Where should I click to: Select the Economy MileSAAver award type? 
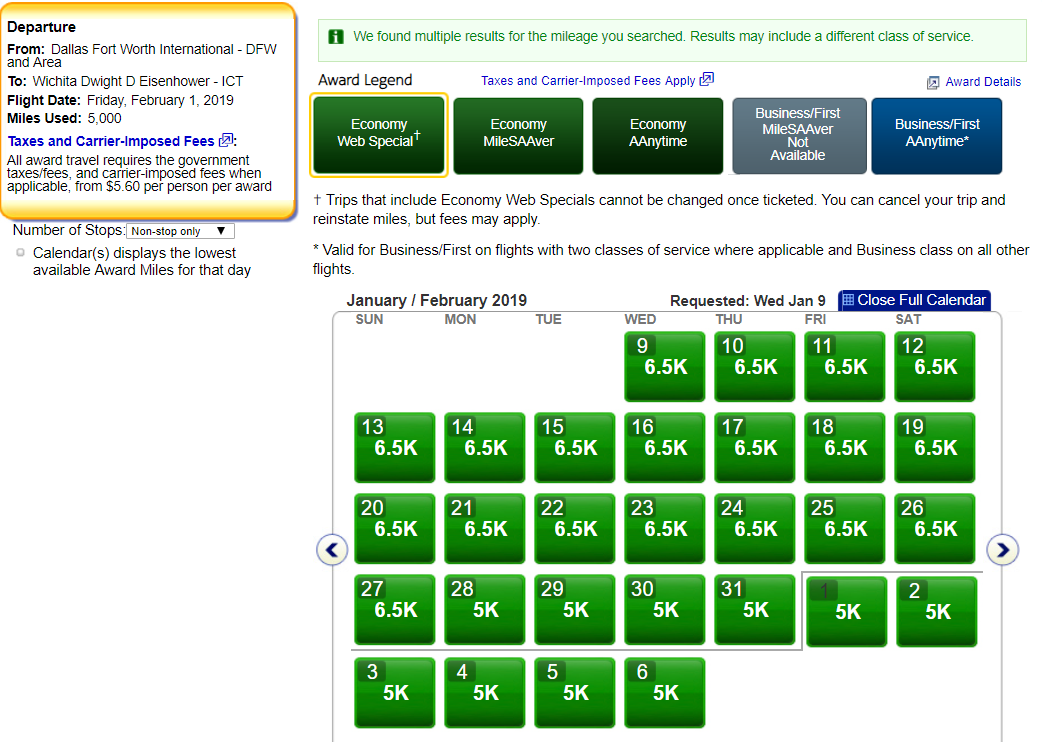518,133
